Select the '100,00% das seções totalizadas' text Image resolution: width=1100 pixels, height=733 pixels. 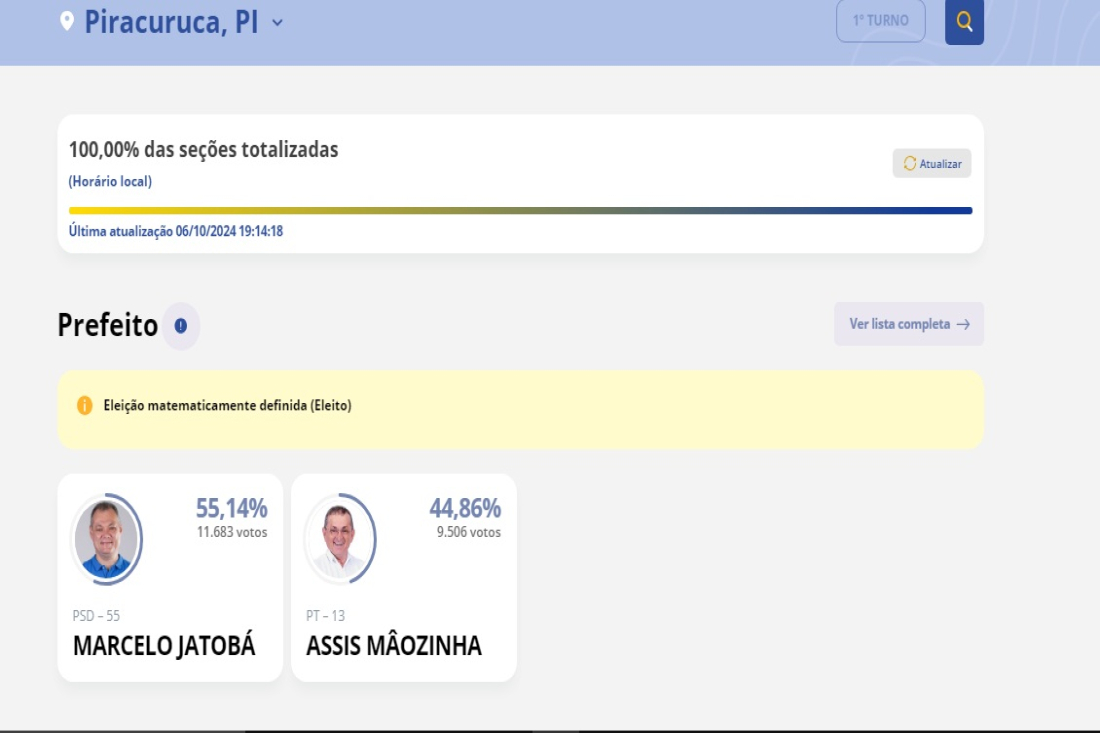[x=203, y=149]
